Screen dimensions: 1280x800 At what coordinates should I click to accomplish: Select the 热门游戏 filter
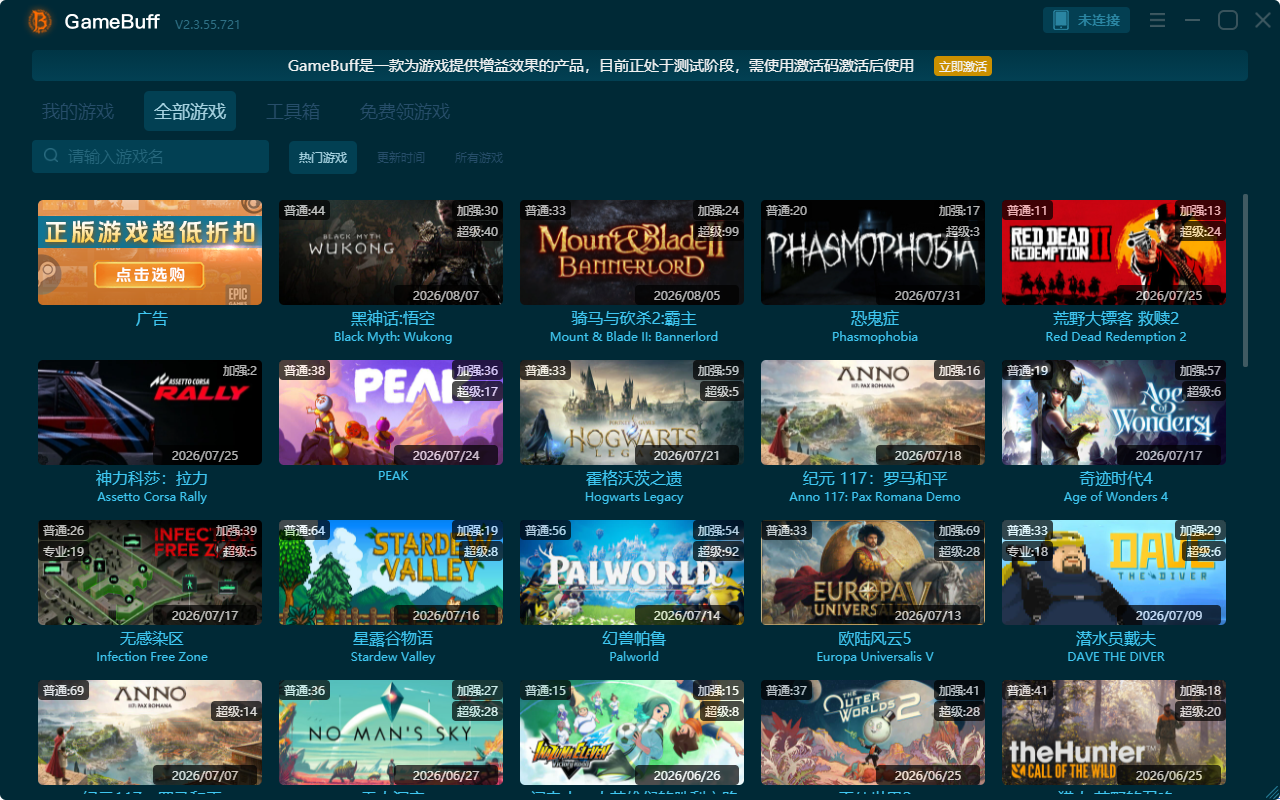323,158
